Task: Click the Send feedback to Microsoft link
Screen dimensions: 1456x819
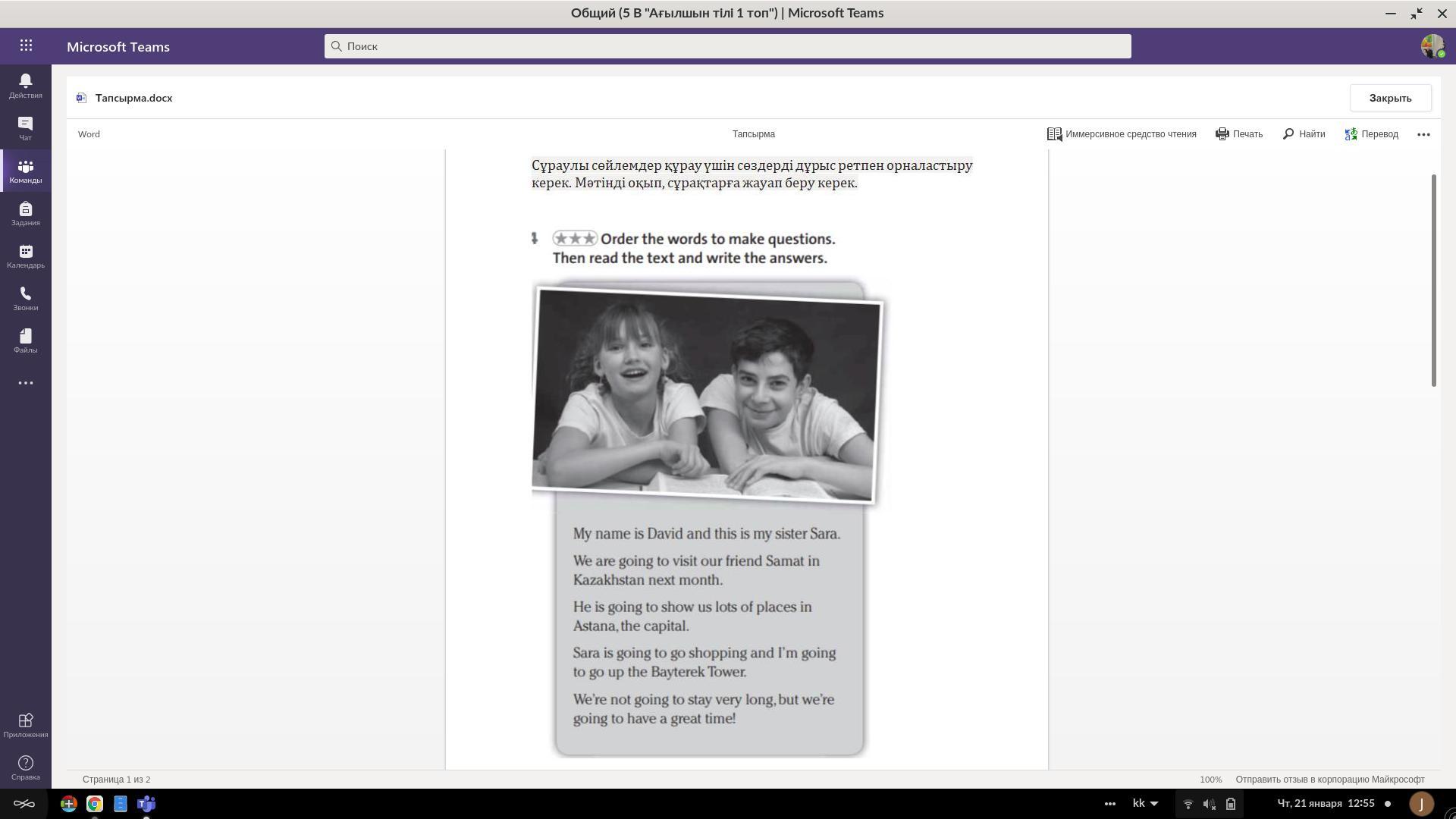Action: (1329, 780)
